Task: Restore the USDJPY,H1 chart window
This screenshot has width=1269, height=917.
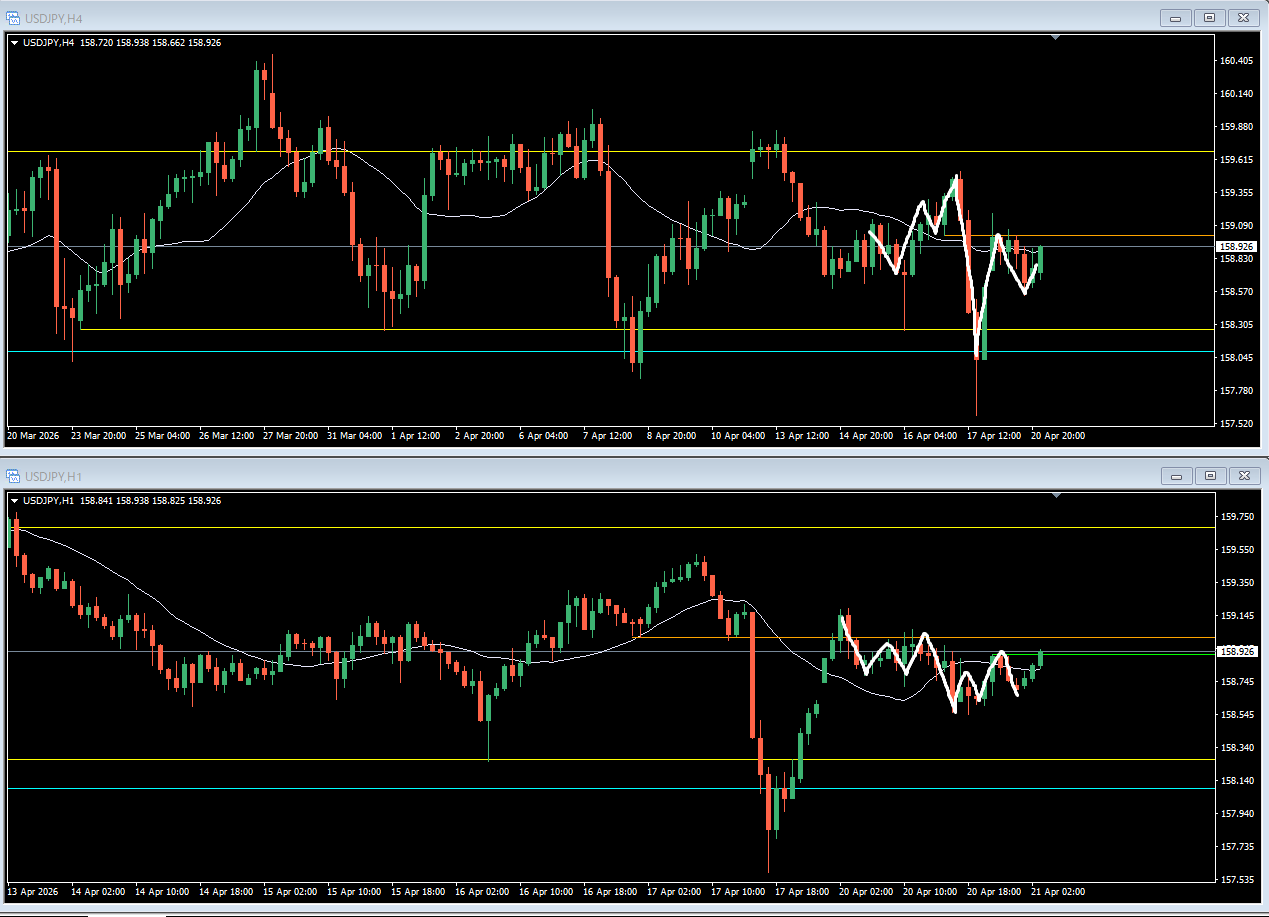Action: [x=1209, y=475]
